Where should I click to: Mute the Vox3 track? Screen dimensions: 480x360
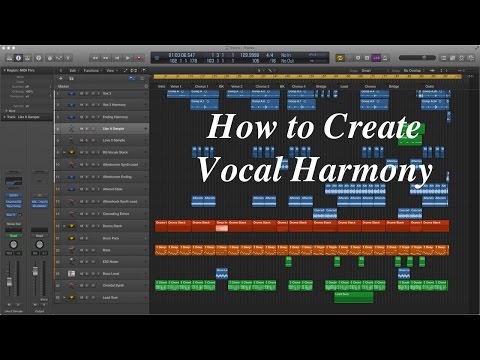point(81,94)
